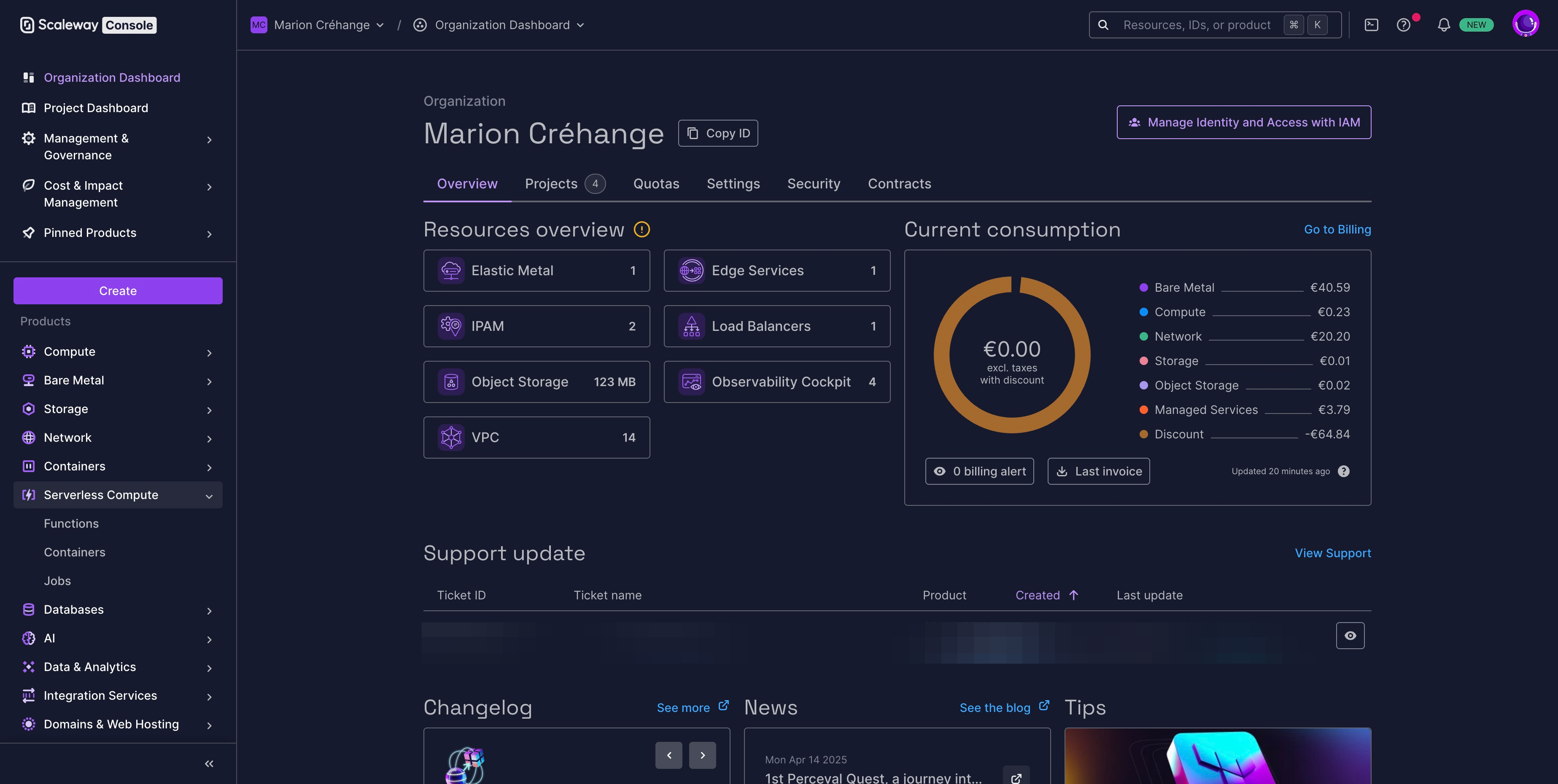Switch to the Settings tab
1558x784 pixels.
pos(733,184)
